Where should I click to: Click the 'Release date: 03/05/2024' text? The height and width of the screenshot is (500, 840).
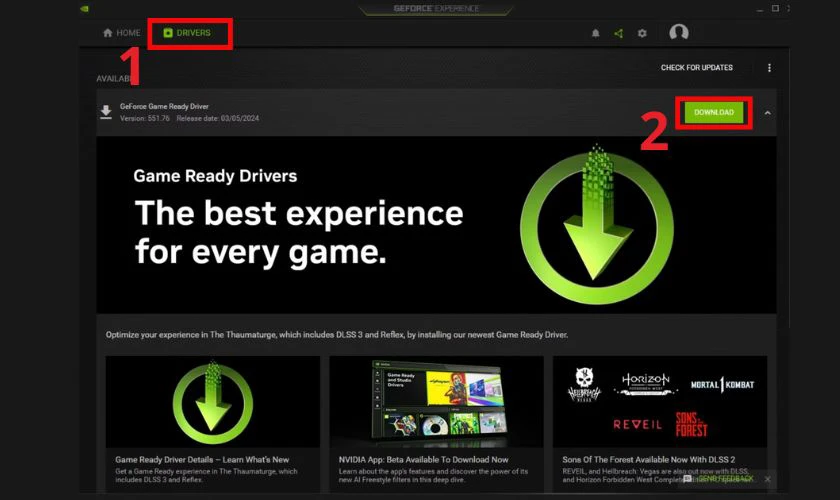pos(218,118)
